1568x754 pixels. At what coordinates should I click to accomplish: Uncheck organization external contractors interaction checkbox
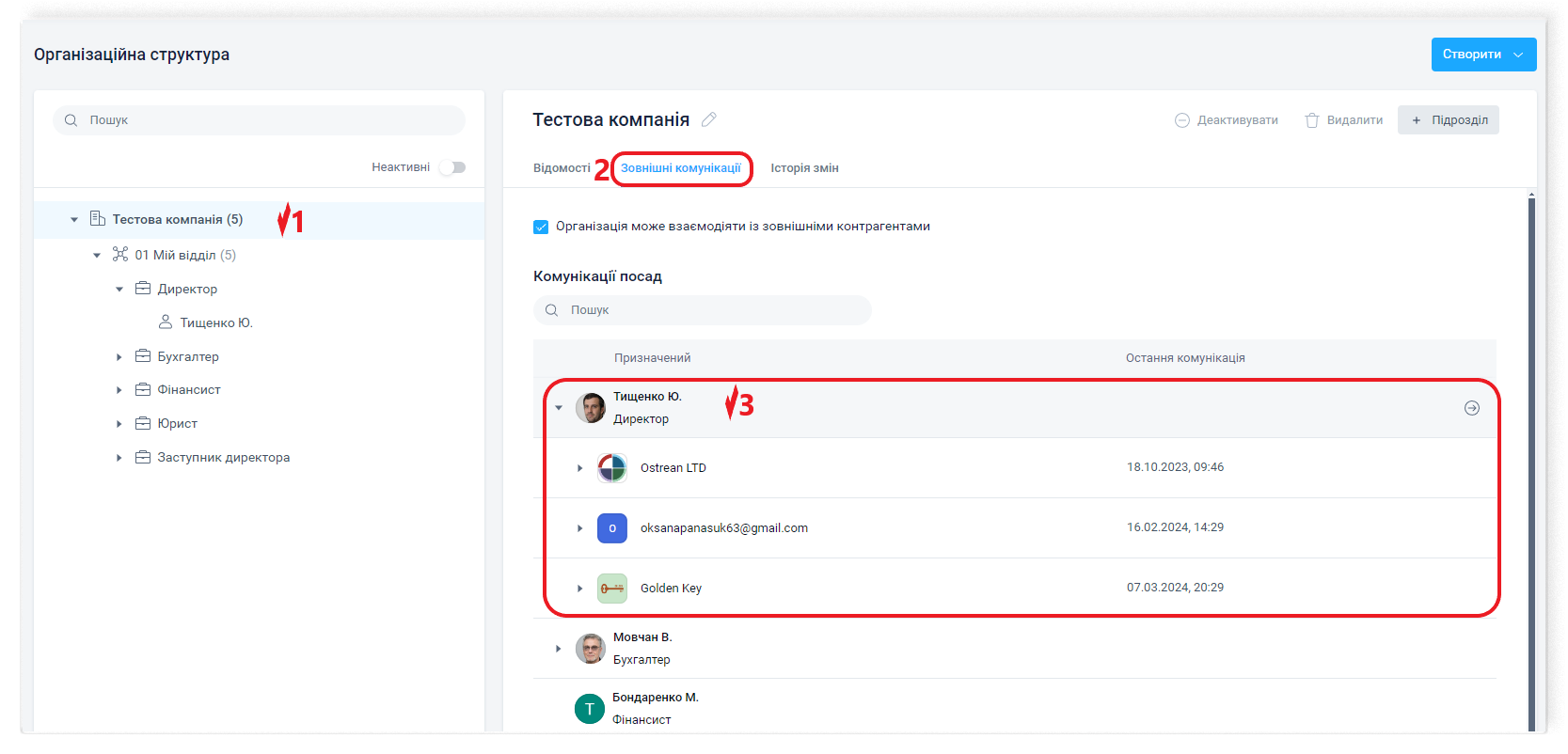541,227
